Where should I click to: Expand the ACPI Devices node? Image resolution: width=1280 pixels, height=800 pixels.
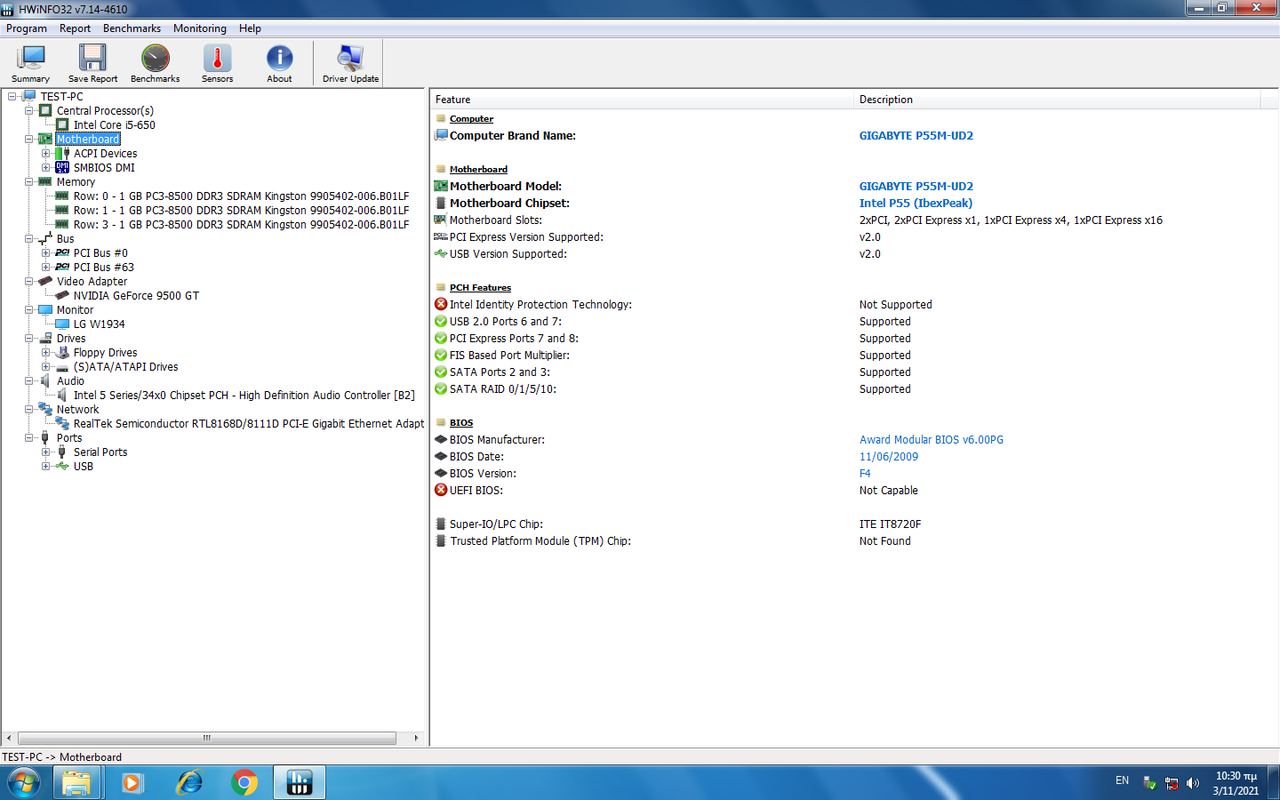point(46,154)
